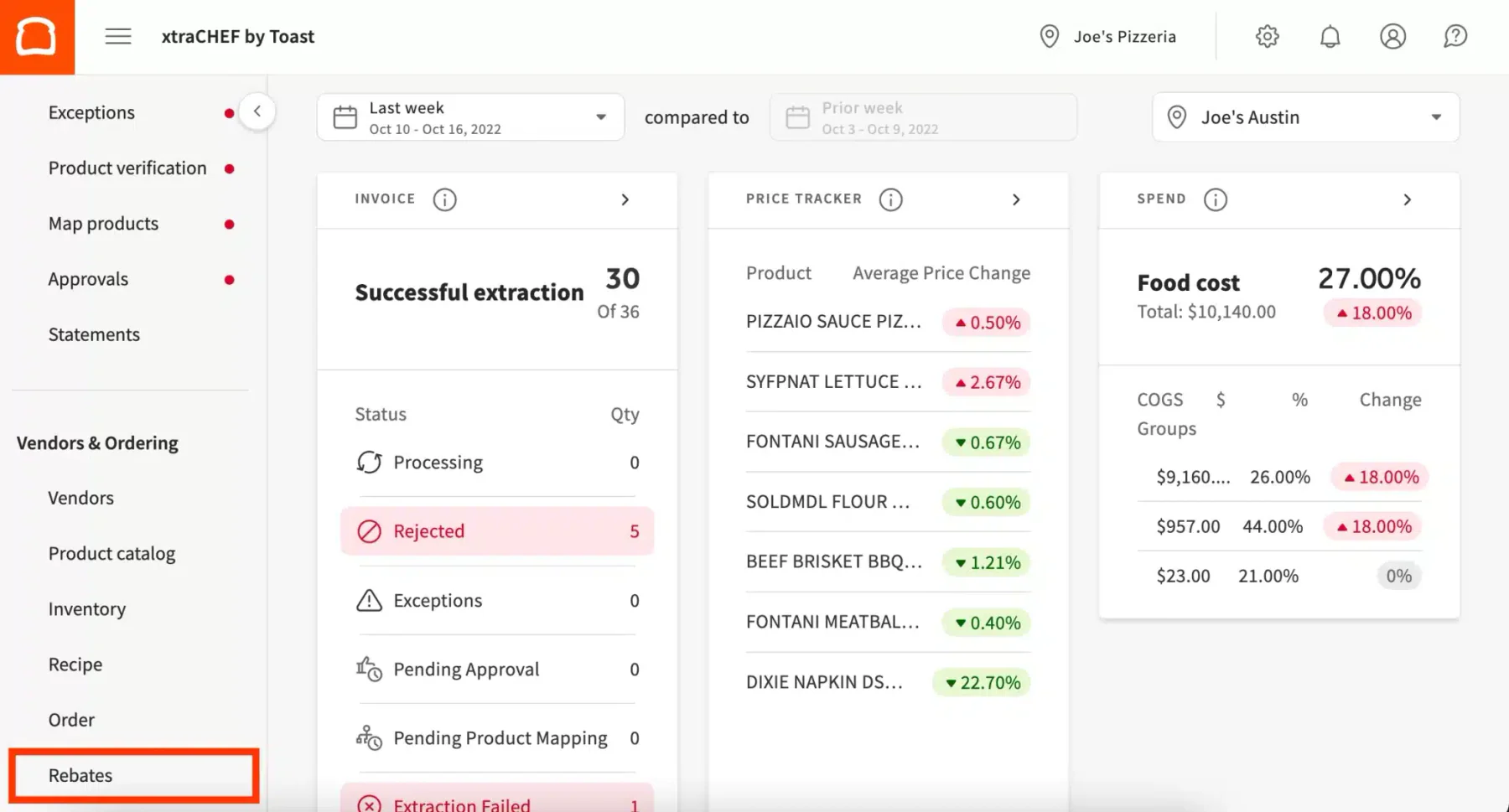
Task: Open the hamburger navigation menu
Action: (118, 36)
